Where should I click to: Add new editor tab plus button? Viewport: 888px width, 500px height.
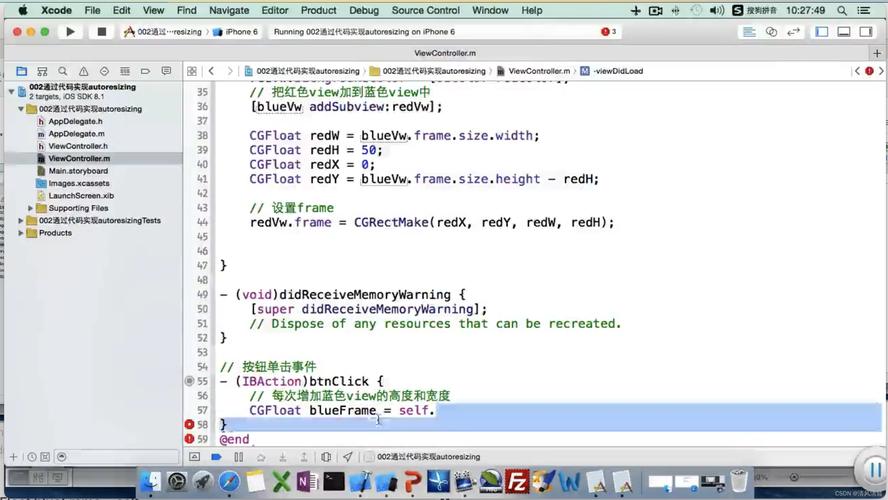(877, 53)
